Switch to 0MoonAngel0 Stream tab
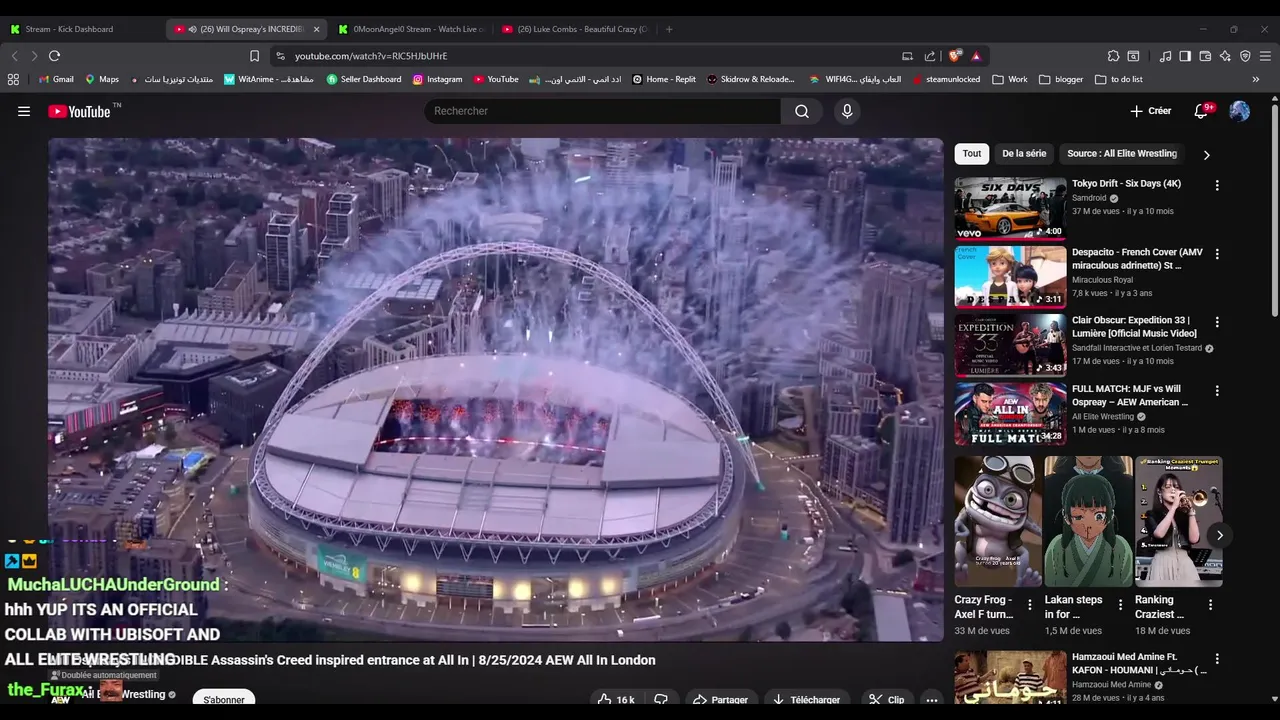Viewport: 1280px width, 720px height. click(412, 29)
